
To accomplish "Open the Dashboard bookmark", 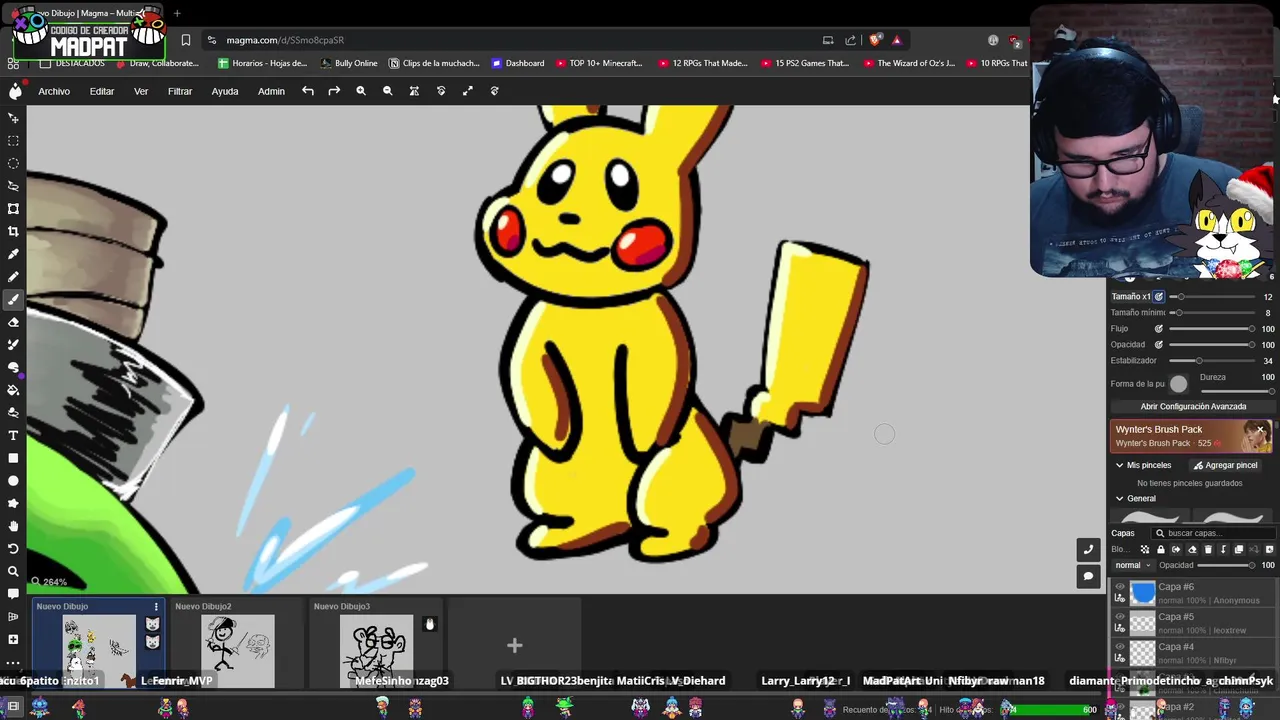I will (x=518, y=63).
